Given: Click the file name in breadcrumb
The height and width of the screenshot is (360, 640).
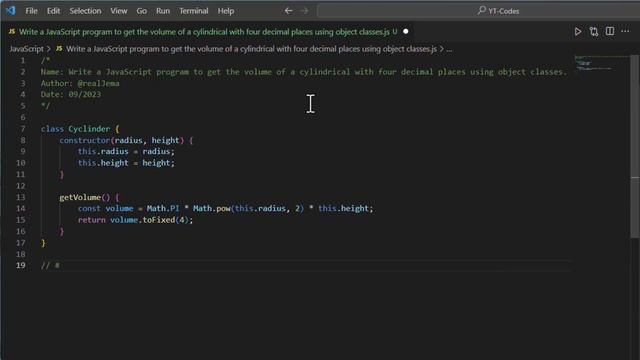Looking at the screenshot, I should coord(251,49).
